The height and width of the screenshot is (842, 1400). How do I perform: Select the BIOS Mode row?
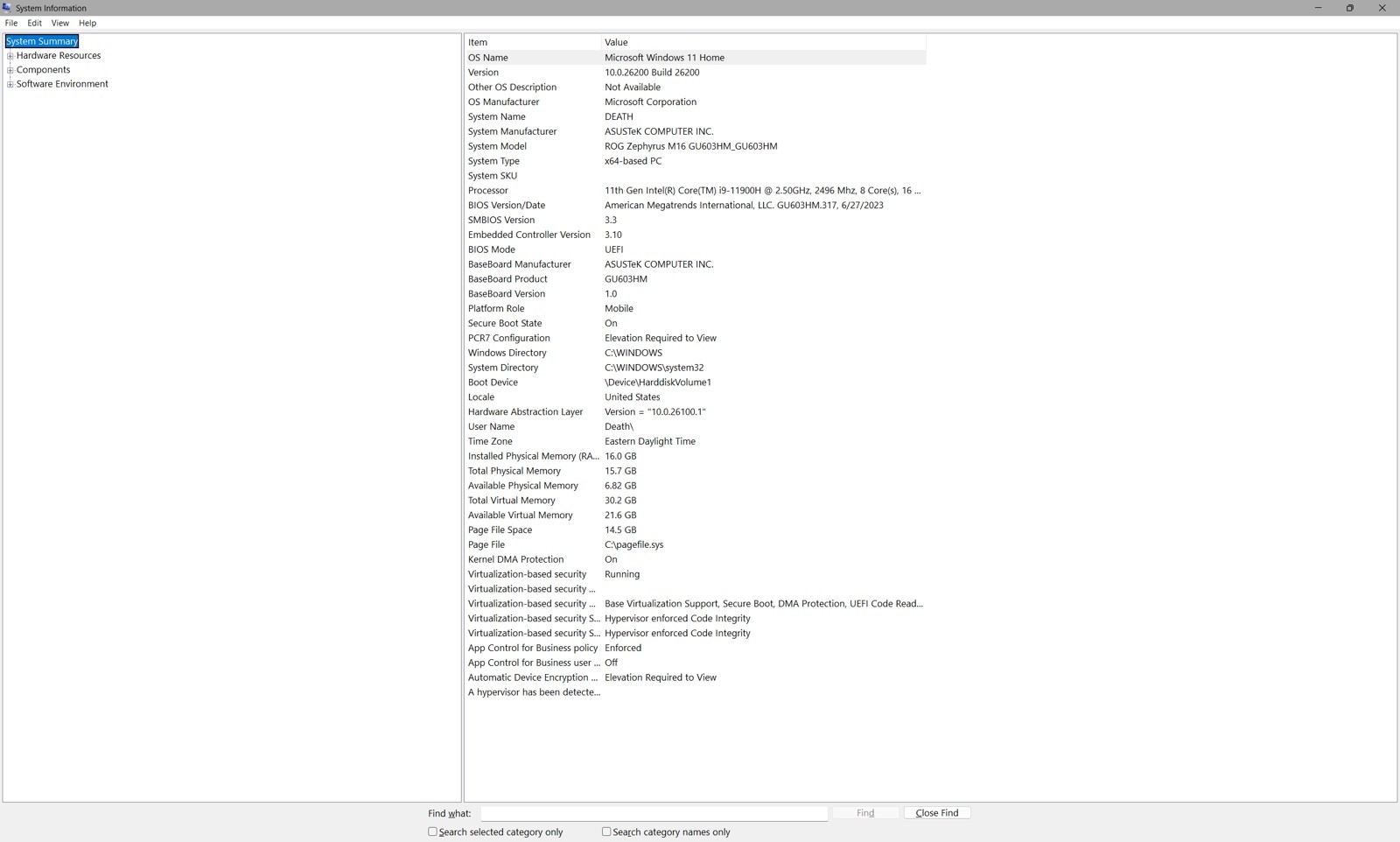[695, 249]
